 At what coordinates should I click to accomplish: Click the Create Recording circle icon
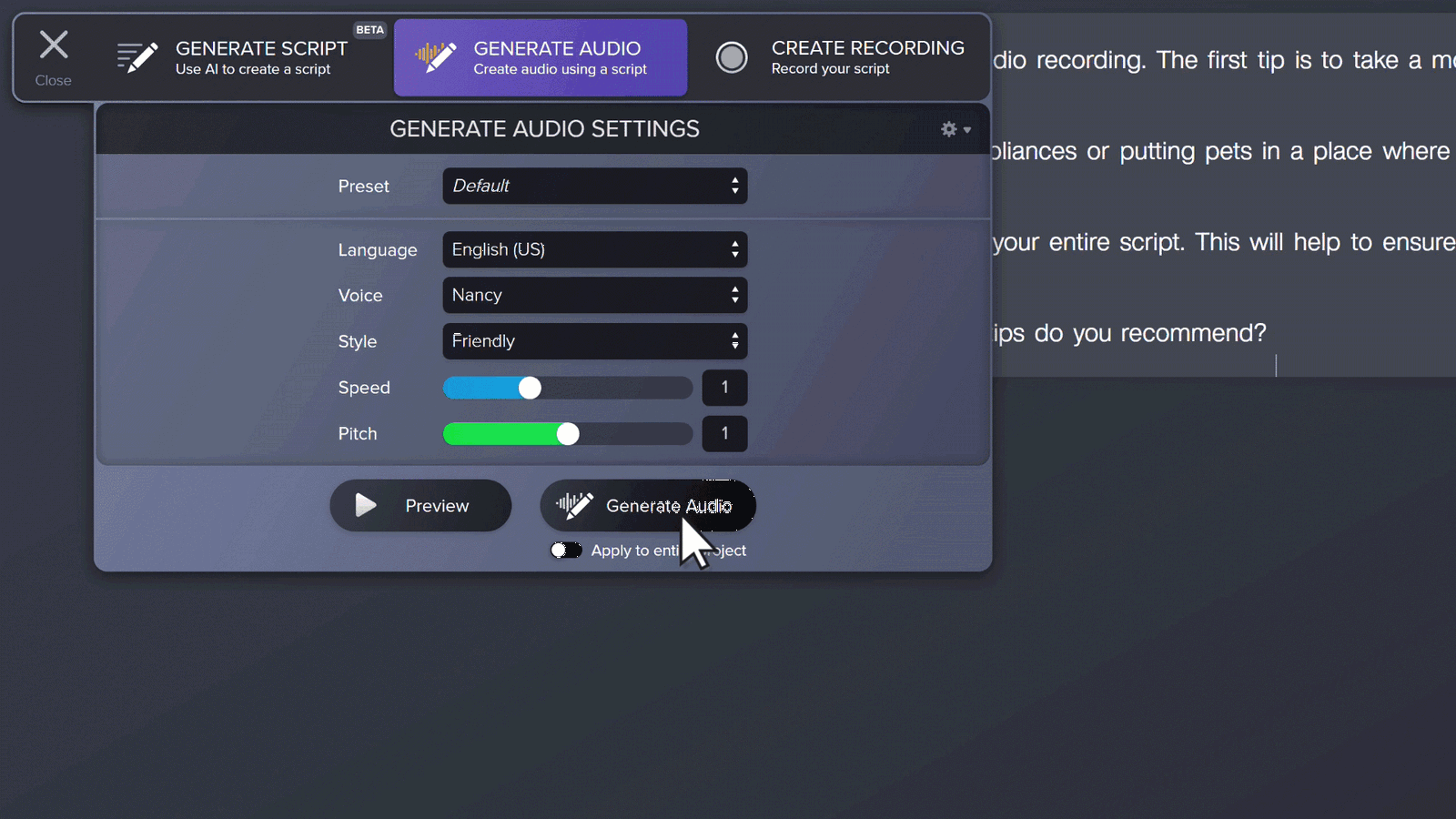click(x=732, y=57)
